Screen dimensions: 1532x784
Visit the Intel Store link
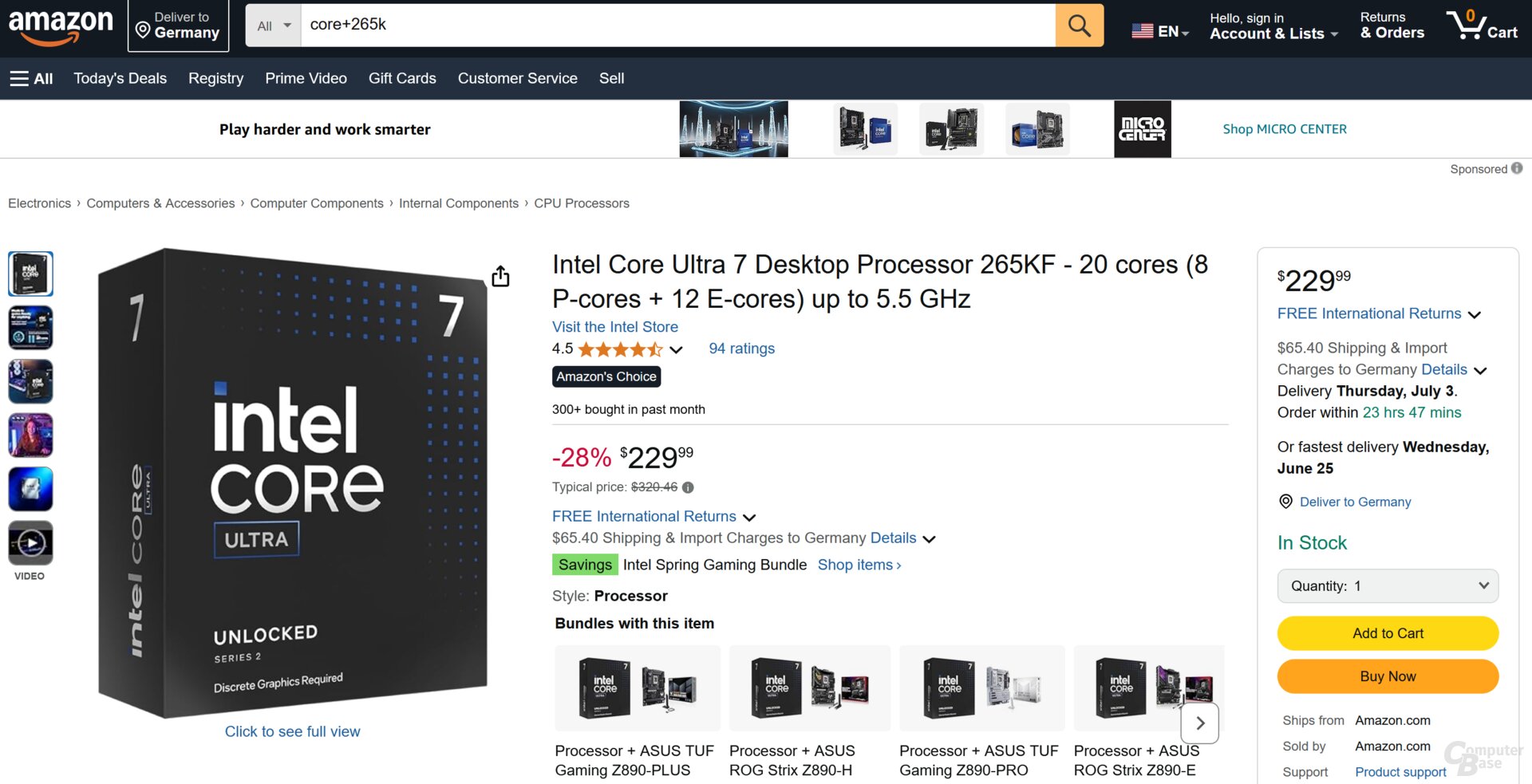click(x=615, y=327)
